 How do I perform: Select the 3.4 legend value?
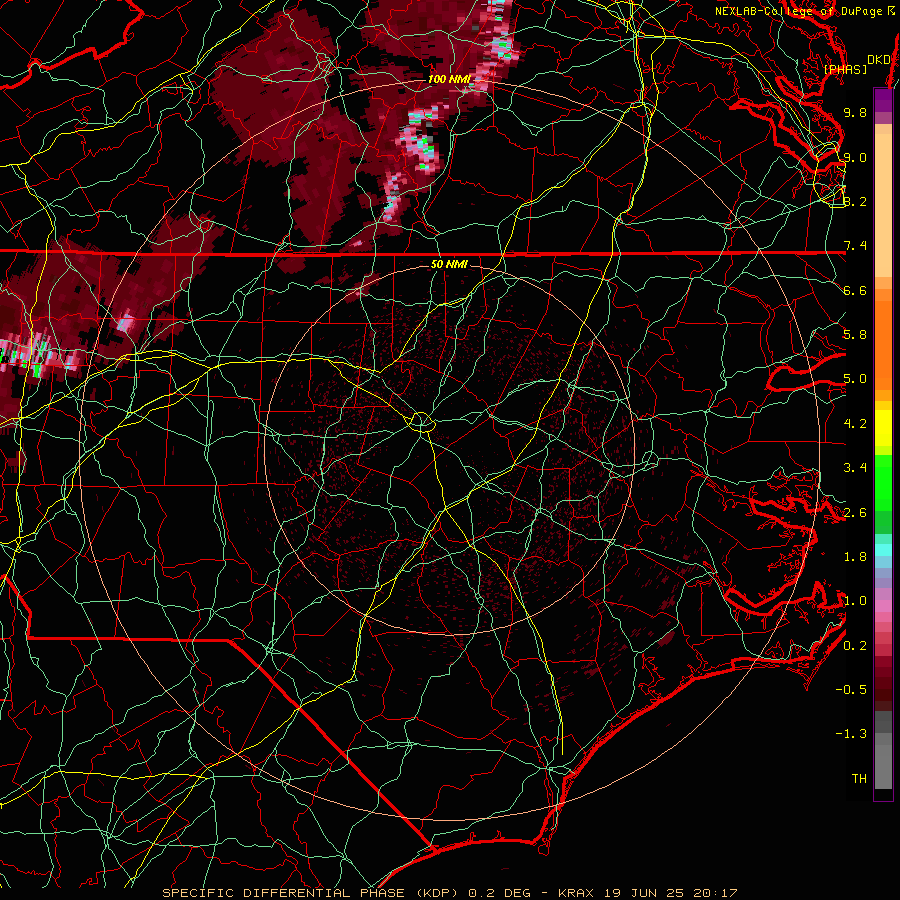(x=855, y=468)
